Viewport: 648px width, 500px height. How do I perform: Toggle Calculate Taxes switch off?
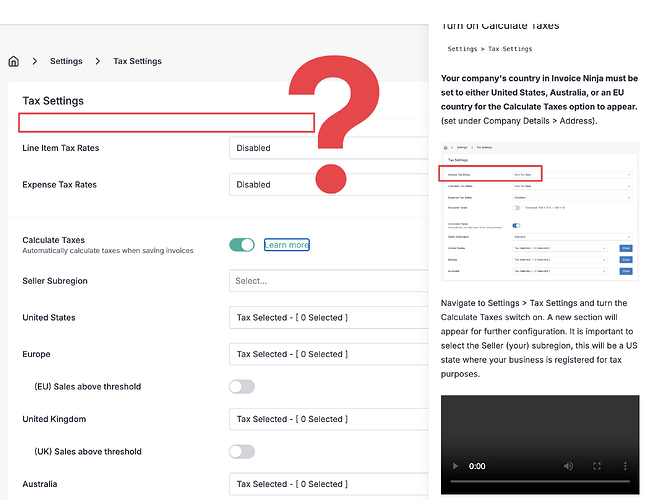(x=242, y=245)
